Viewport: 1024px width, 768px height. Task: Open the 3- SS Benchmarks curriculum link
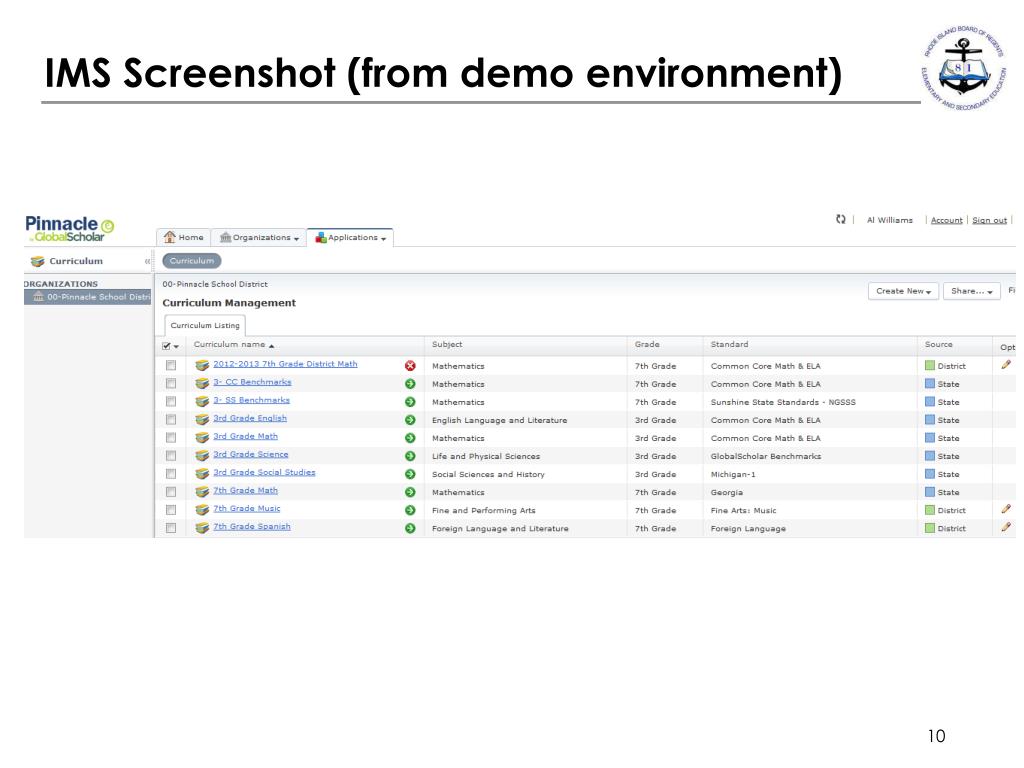pos(251,400)
